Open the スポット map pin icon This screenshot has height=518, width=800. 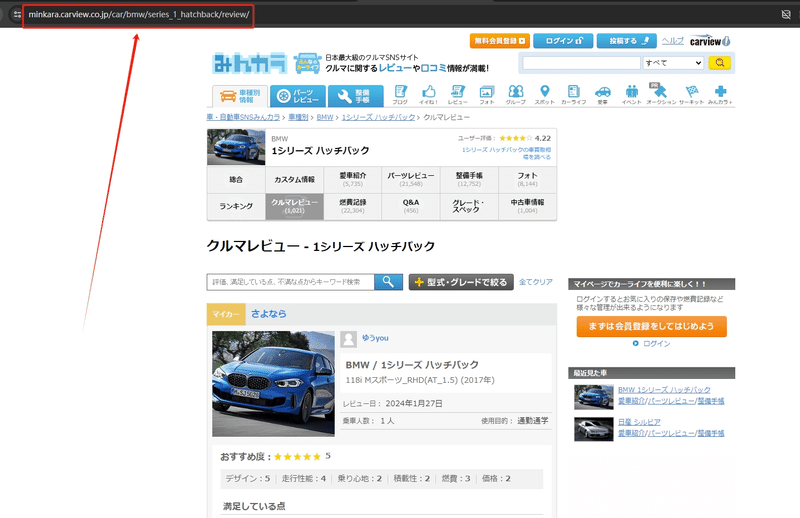(544, 95)
